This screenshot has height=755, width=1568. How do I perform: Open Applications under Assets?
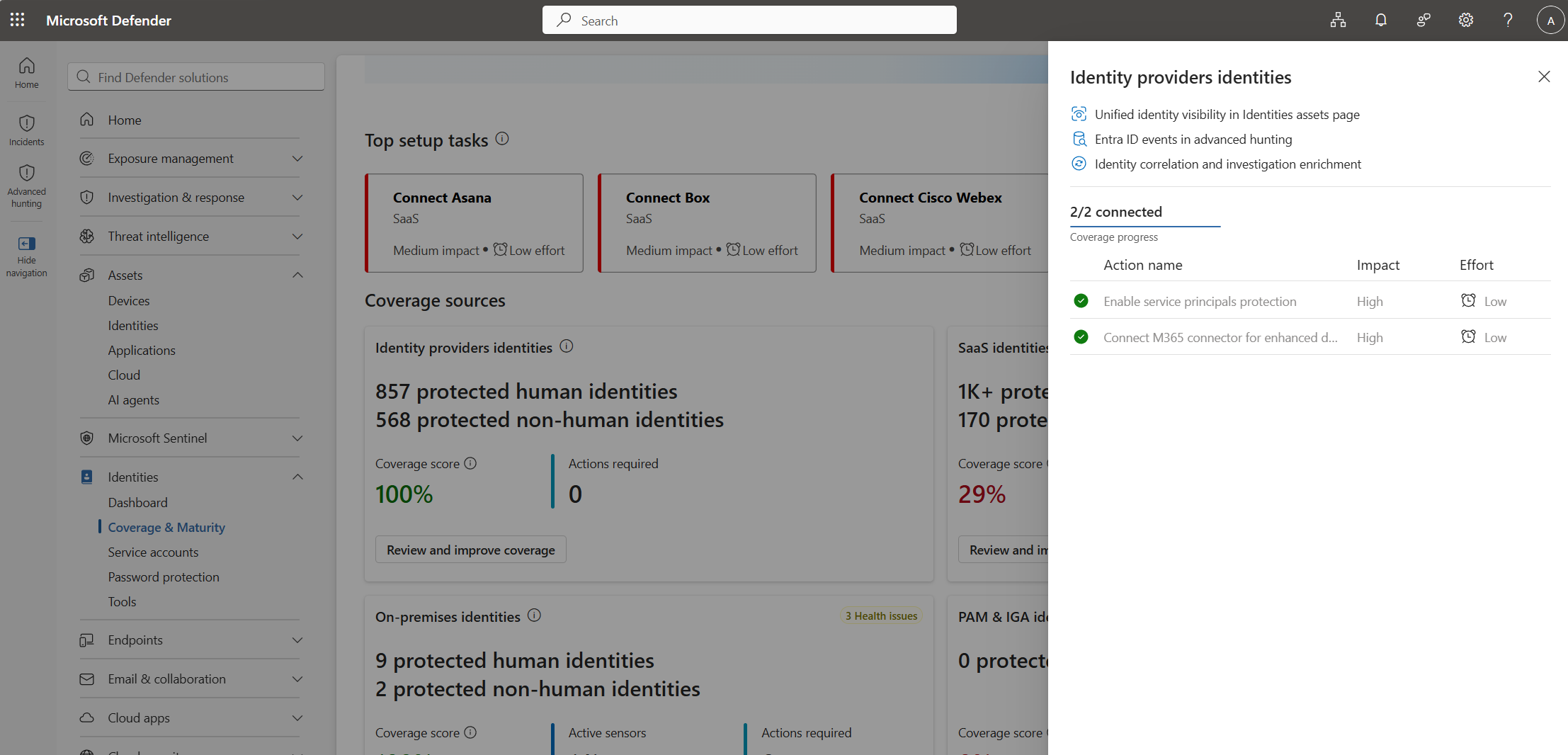click(x=142, y=350)
